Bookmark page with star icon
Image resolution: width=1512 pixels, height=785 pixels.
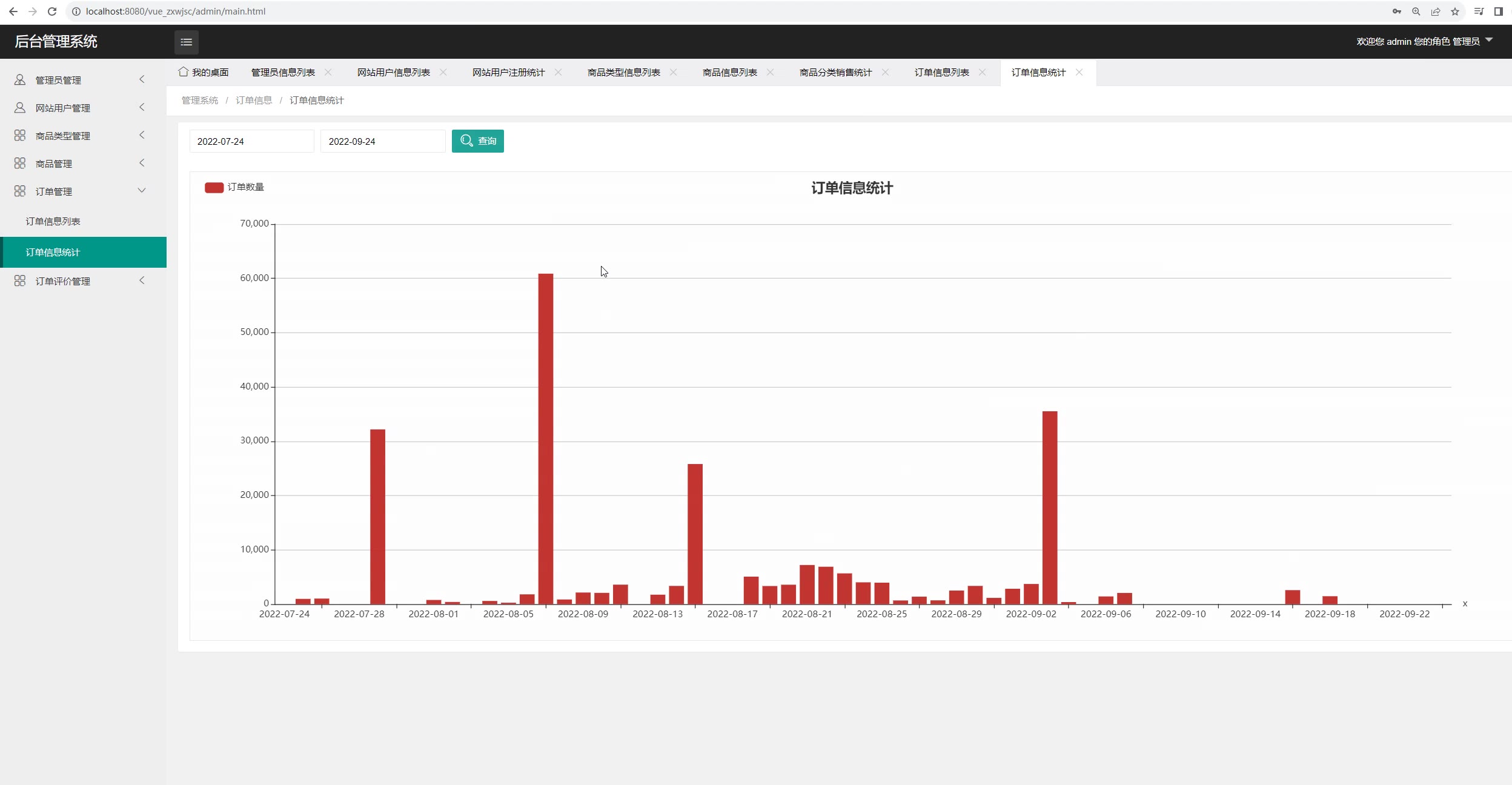click(1454, 12)
